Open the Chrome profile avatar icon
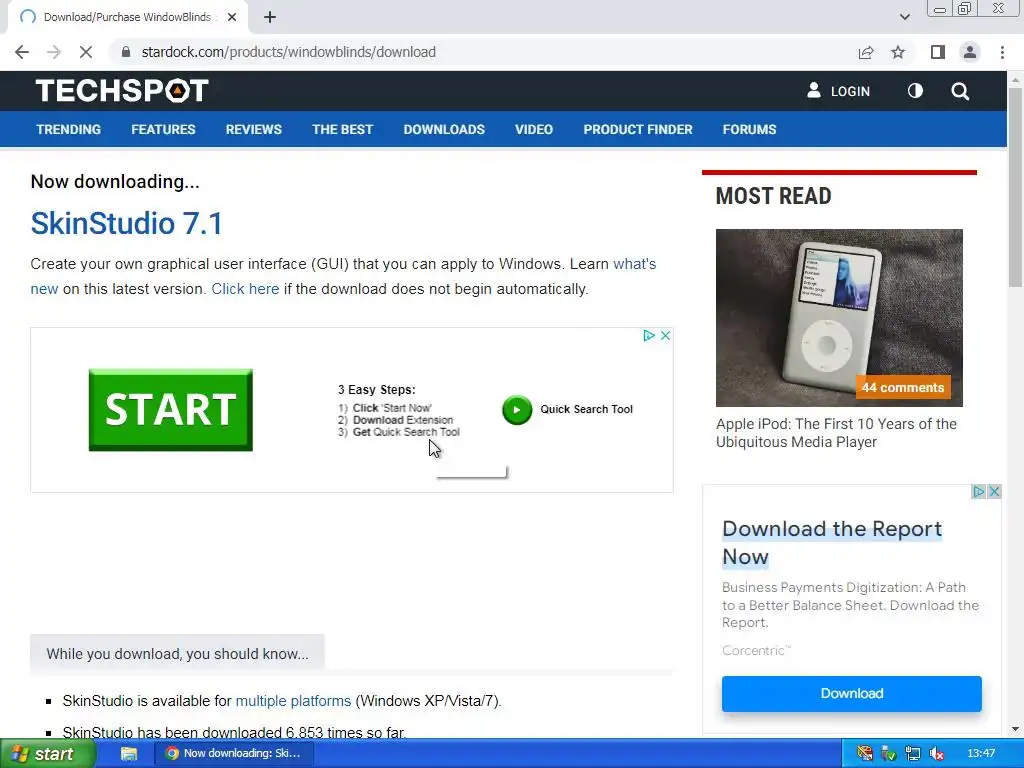The height and width of the screenshot is (768, 1024). click(x=970, y=52)
